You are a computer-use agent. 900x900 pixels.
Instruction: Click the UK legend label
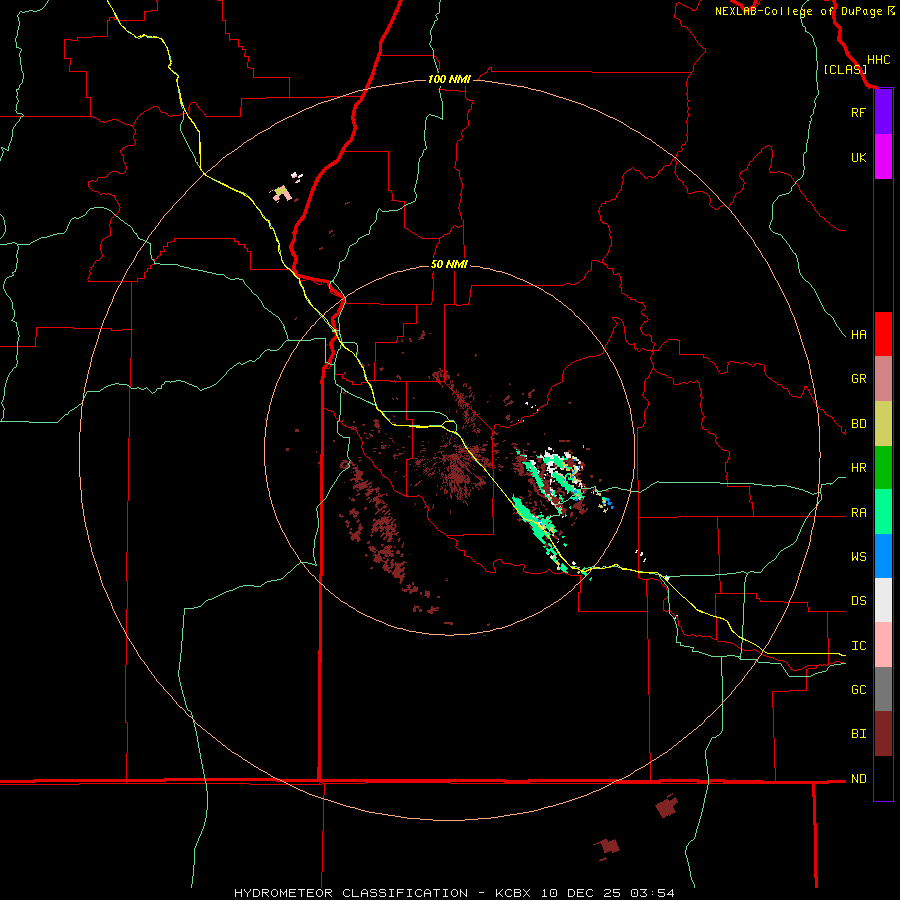tap(858, 157)
